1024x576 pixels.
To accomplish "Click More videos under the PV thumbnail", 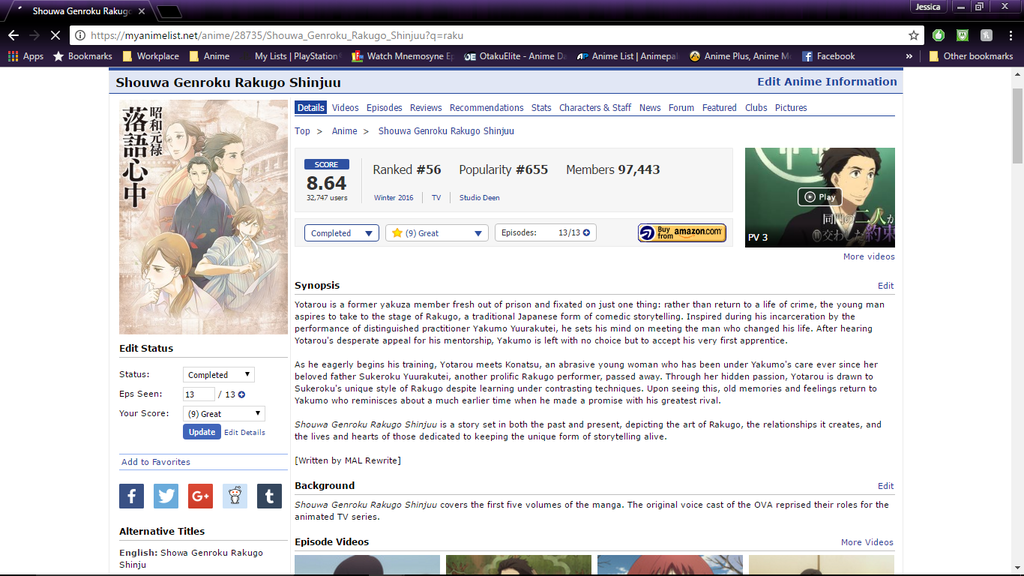I will [x=869, y=257].
